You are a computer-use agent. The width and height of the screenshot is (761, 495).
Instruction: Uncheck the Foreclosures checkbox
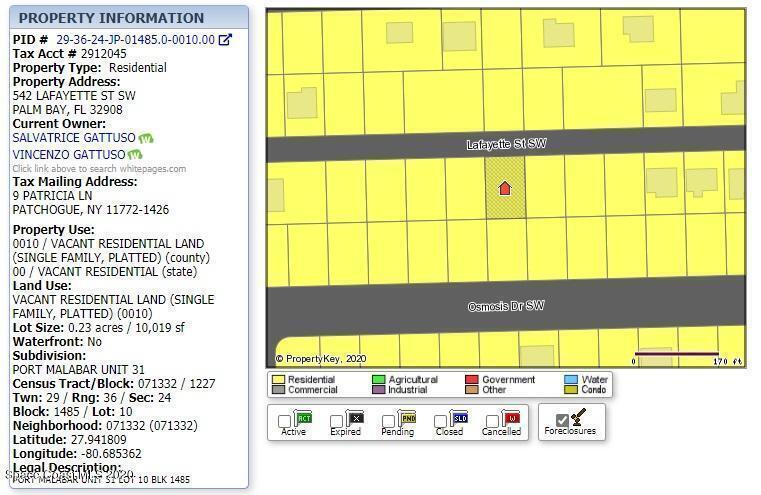[561, 420]
